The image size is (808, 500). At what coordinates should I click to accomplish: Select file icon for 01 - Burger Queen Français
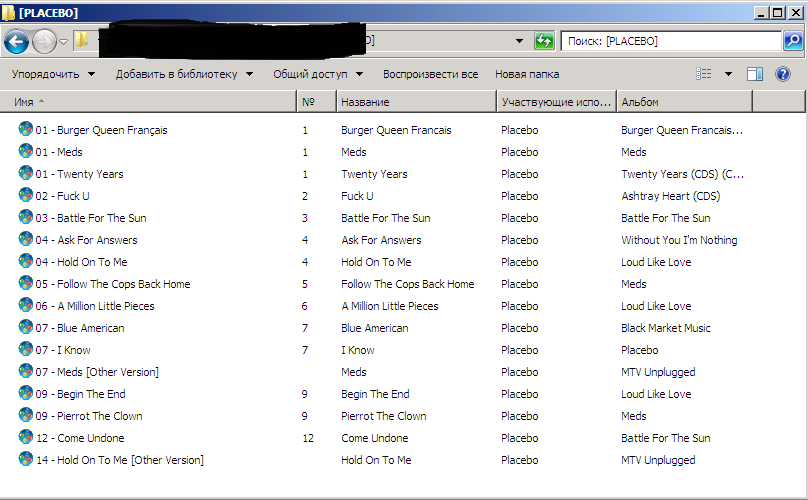coord(25,129)
